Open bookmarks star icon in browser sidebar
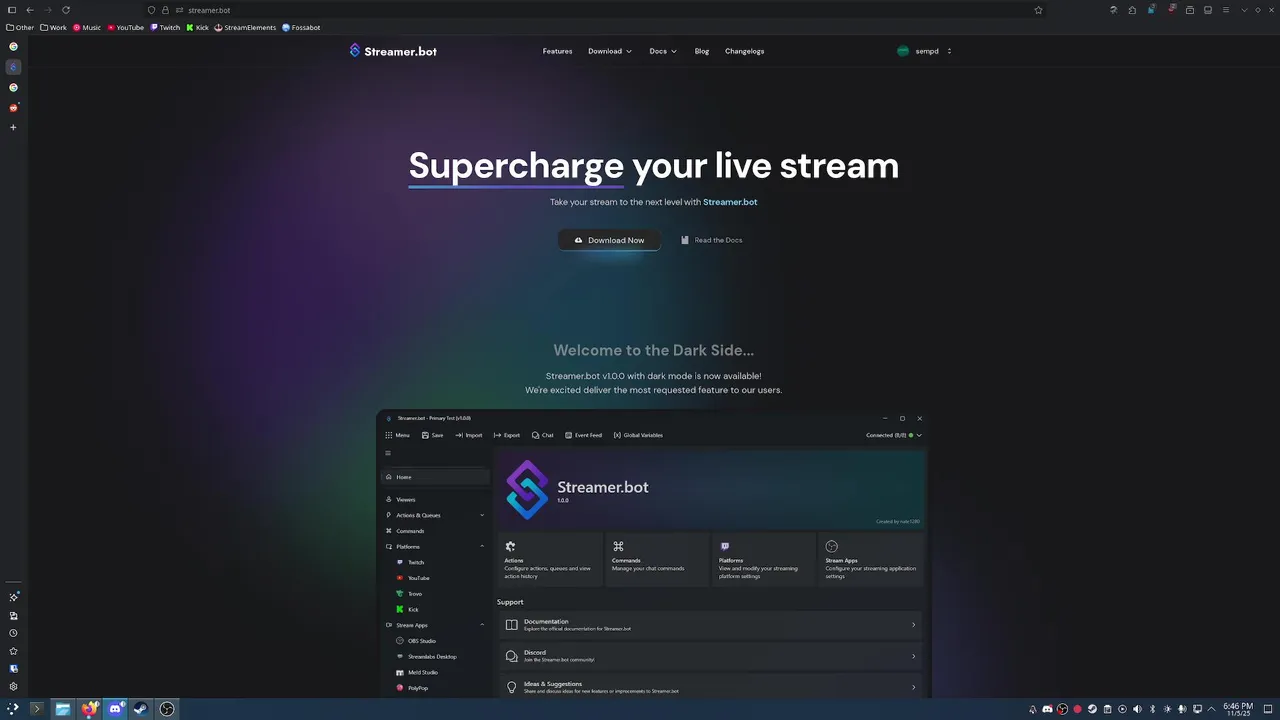Viewport: 1280px width, 720px height. pyautogui.click(x=13, y=651)
